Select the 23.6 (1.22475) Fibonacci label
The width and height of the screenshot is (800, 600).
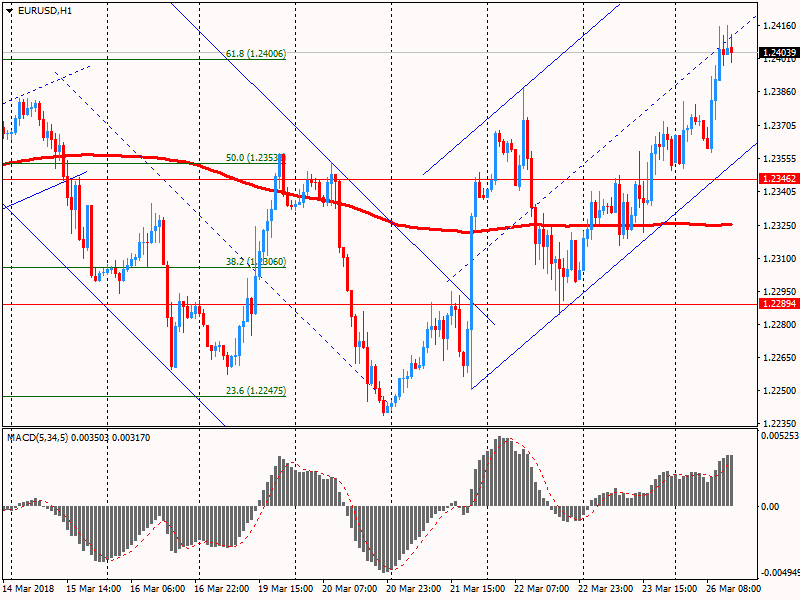click(256, 391)
